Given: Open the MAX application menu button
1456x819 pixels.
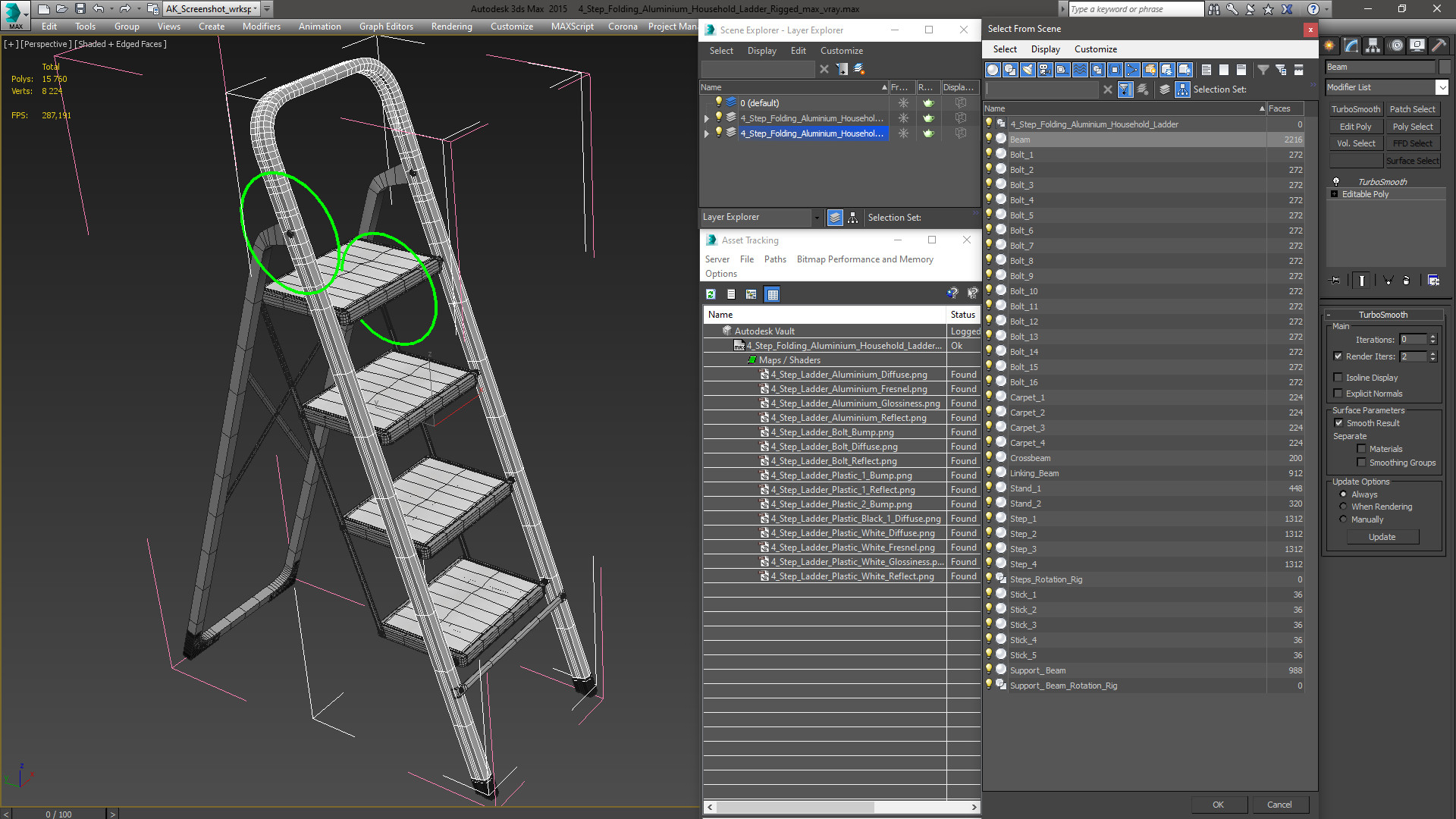Looking at the screenshot, I should (x=15, y=14).
